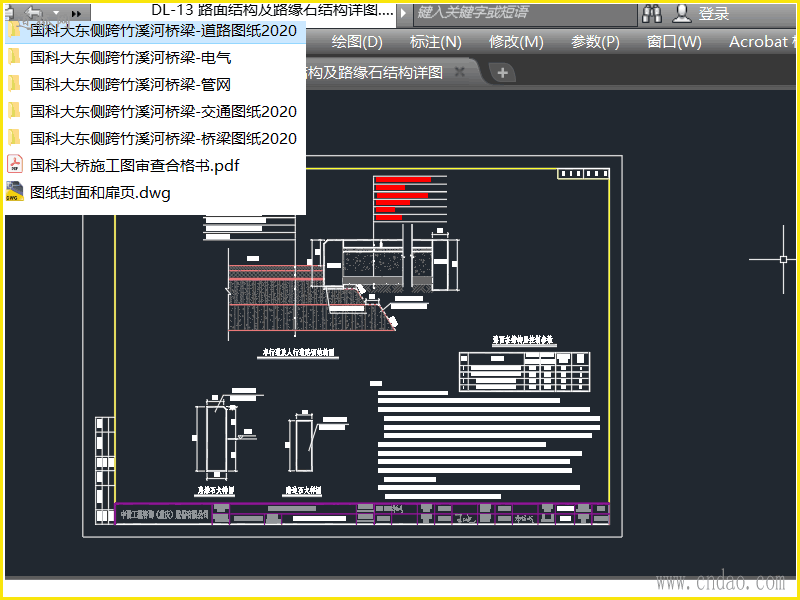
Task: Click the user login icon
Action: (682, 14)
